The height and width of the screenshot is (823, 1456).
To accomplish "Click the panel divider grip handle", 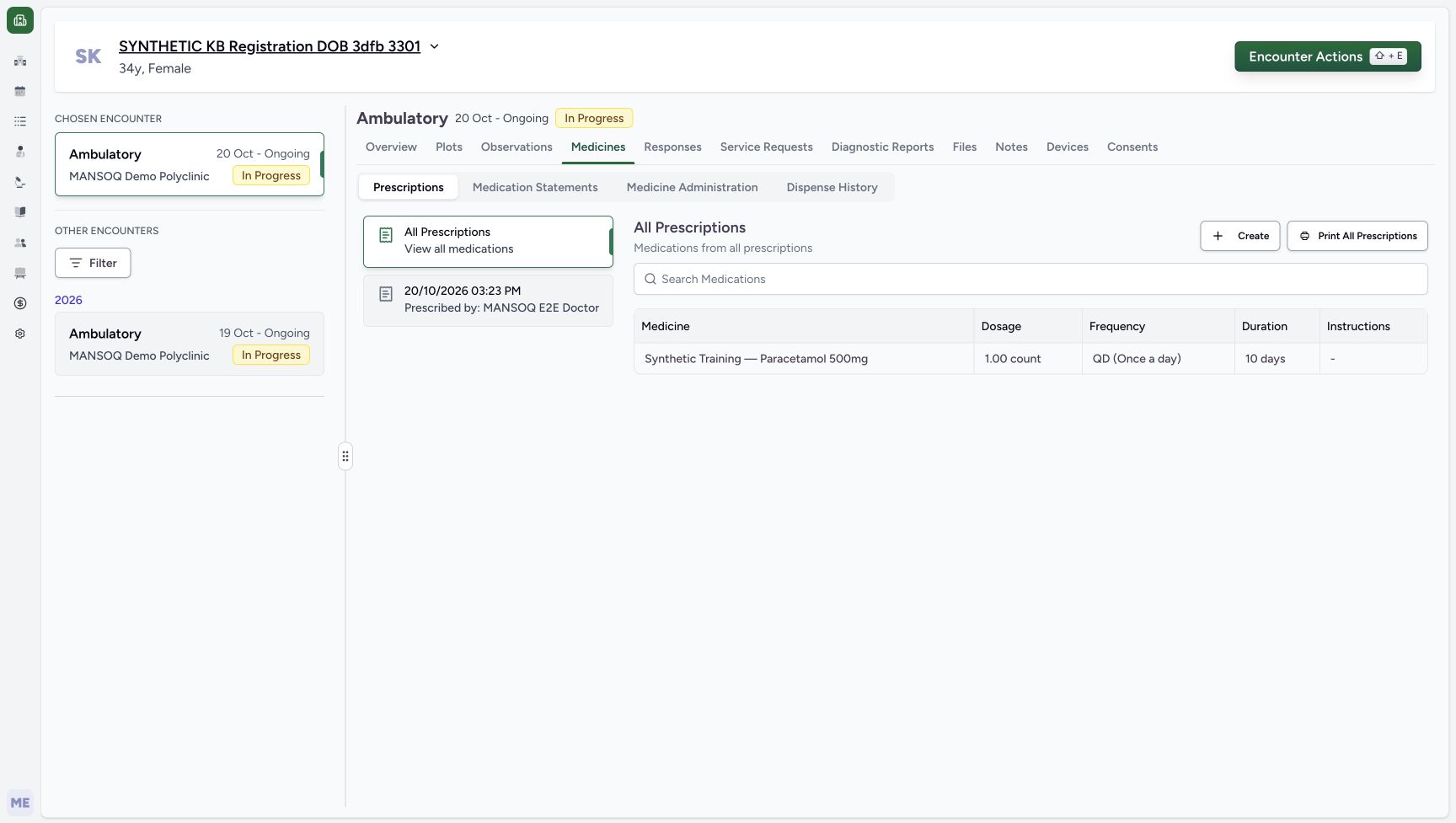I will [345, 456].
